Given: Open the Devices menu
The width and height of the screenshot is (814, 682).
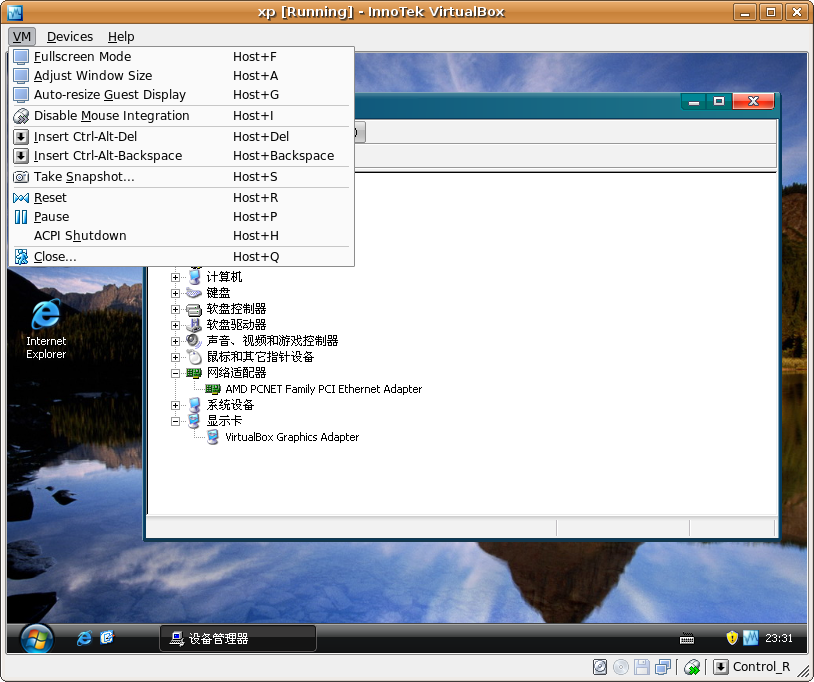Looking at the screenshot, I should 70,37.
